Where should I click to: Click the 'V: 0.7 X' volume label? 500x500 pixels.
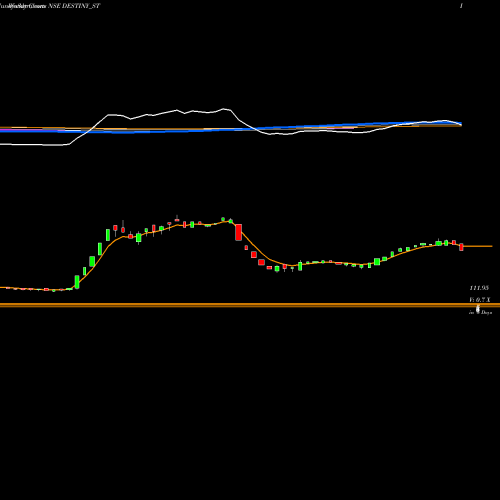tap(480, 300)
